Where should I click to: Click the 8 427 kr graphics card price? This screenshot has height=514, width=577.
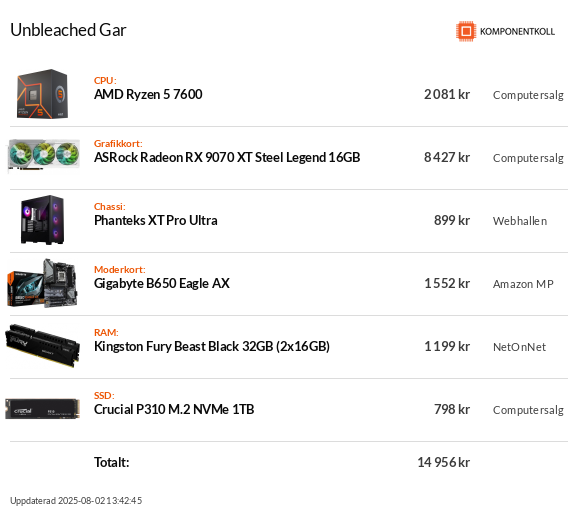tap(447, 157)
